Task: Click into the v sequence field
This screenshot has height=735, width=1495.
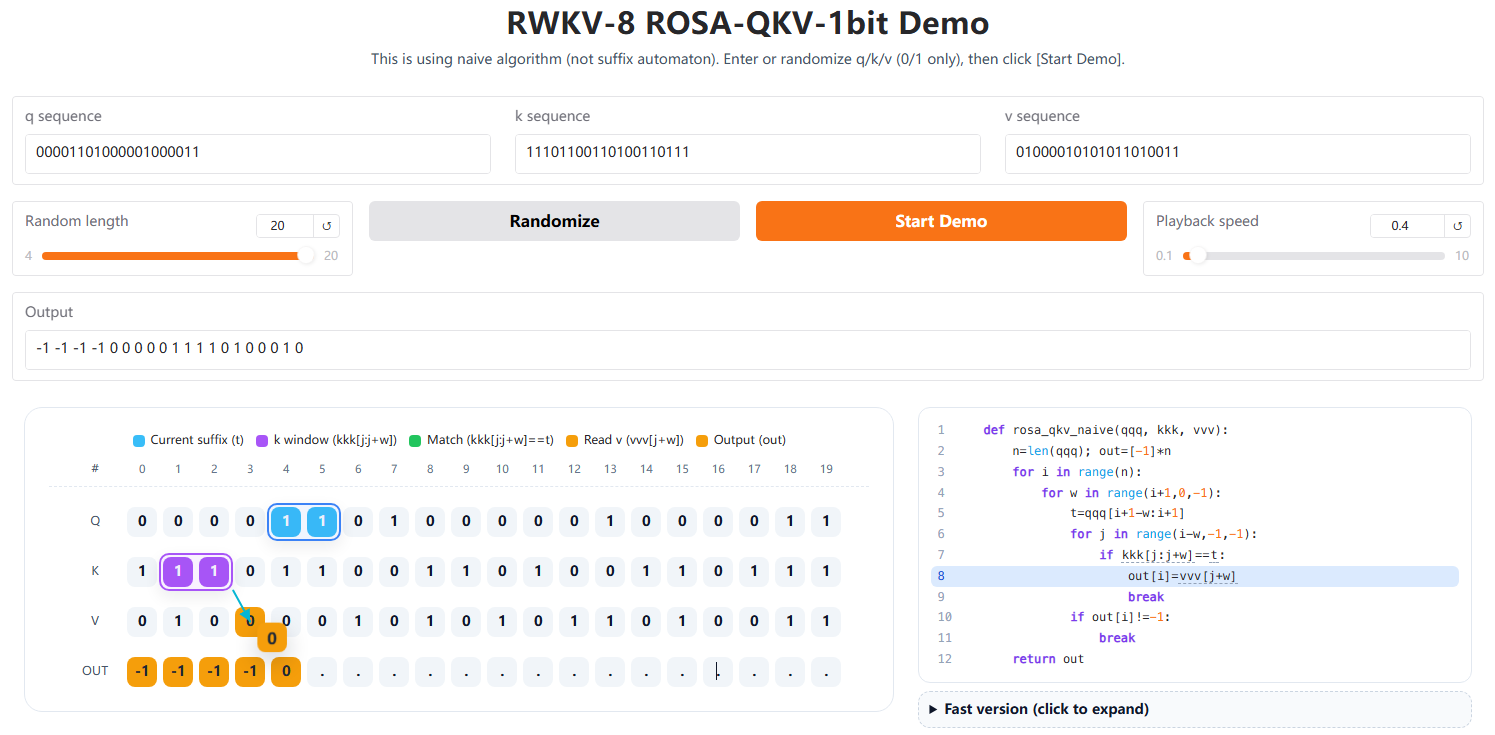Action: pyautogui.click(x=1237, y=153)
